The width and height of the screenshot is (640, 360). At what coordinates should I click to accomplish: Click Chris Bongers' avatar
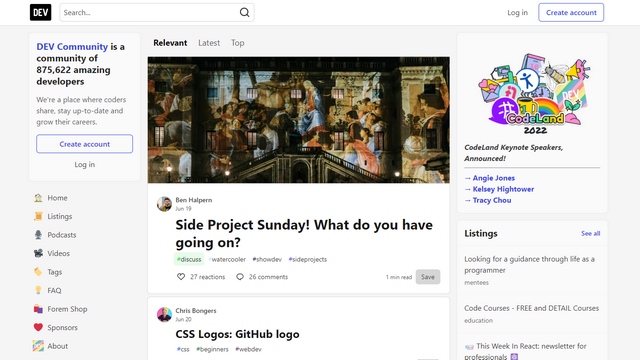click(164, 315)
